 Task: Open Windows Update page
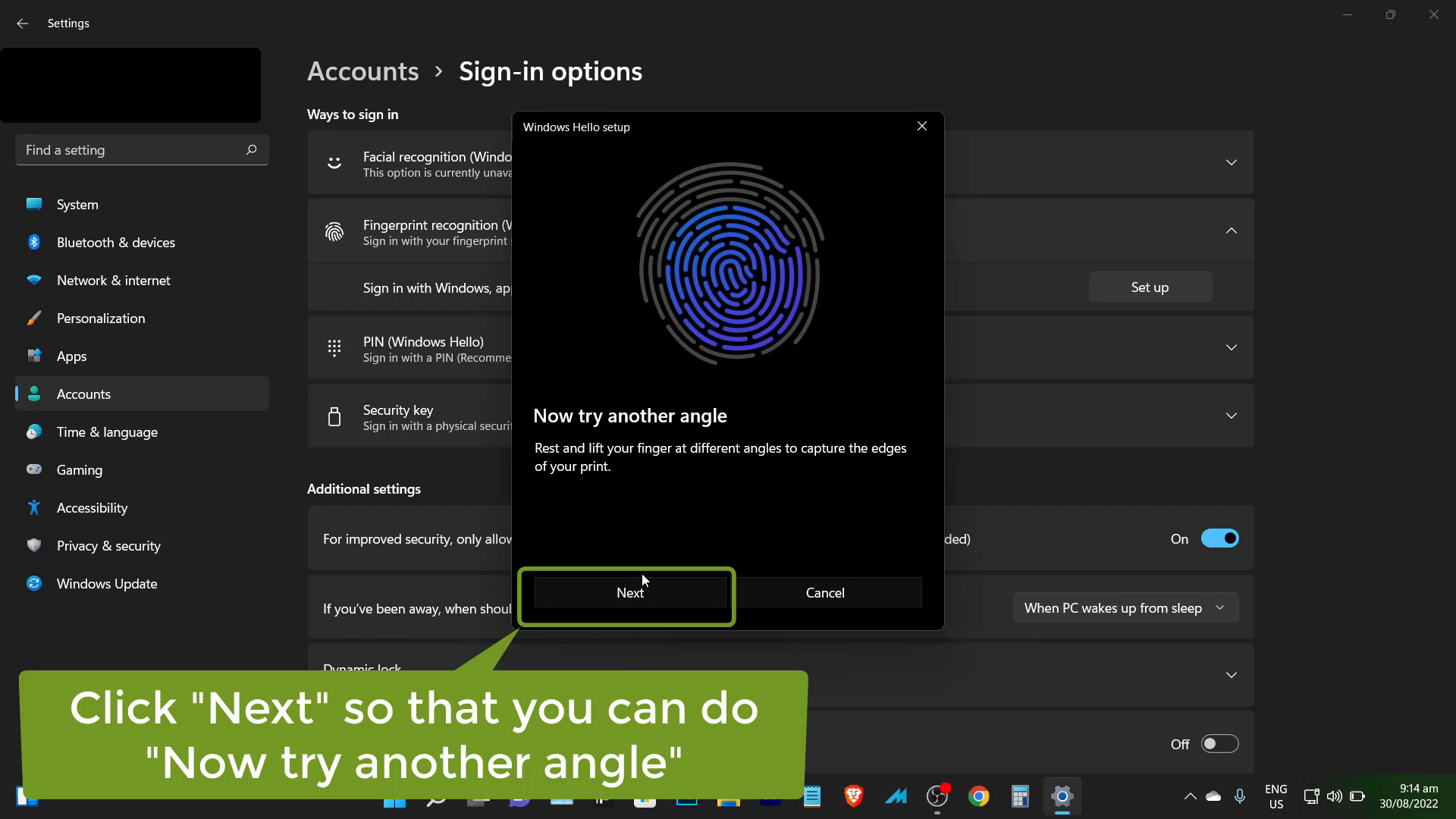[142, 583]
